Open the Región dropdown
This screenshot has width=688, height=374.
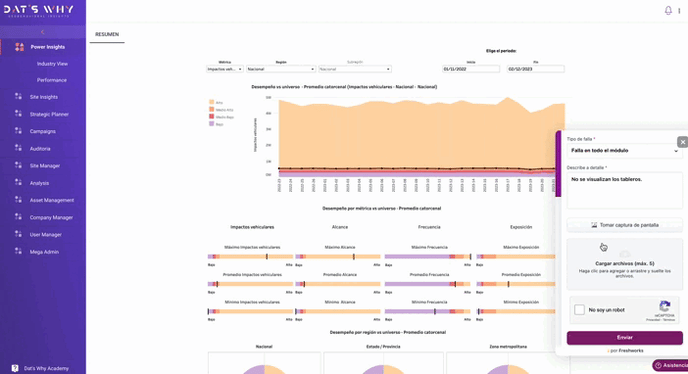[x=281, y=69]
